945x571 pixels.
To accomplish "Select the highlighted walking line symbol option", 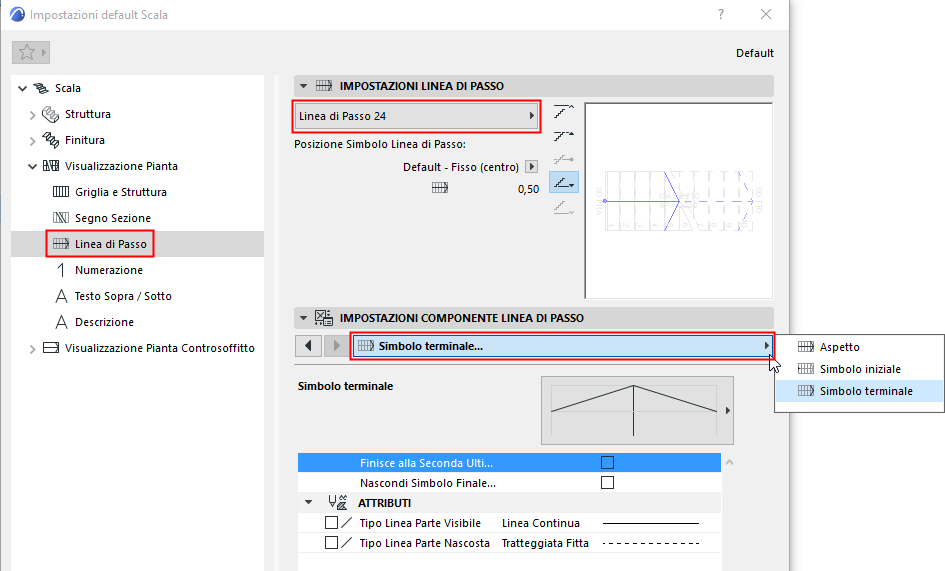I will 564,182.
